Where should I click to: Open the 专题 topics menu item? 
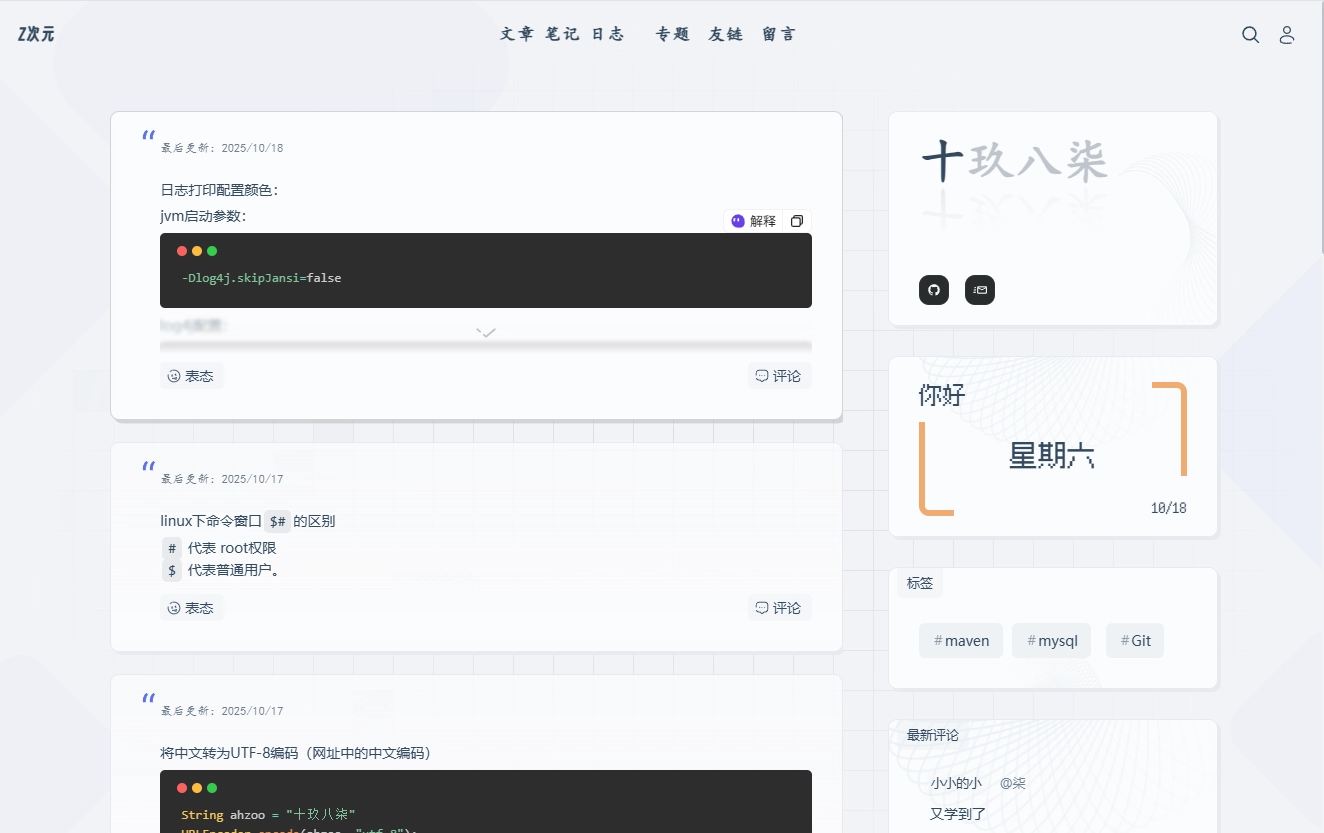coord(673,34)
